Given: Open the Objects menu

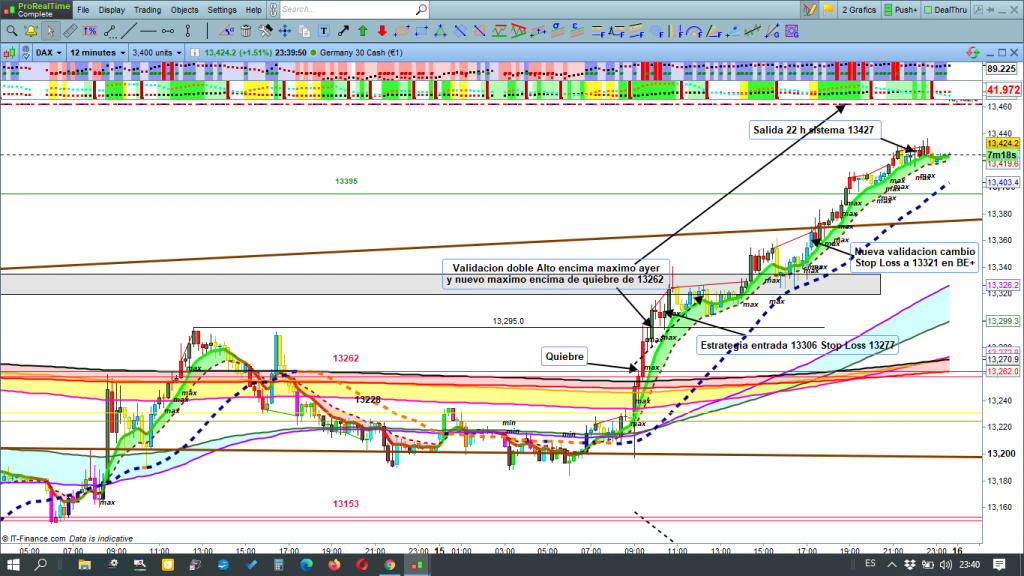Looking at the screenshot, I should click(x=184, y=9).
